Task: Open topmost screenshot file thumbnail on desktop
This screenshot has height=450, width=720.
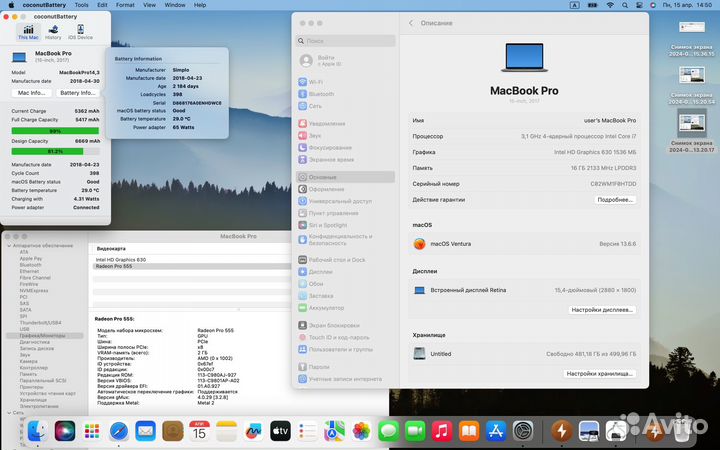Action: click(692, 28)
